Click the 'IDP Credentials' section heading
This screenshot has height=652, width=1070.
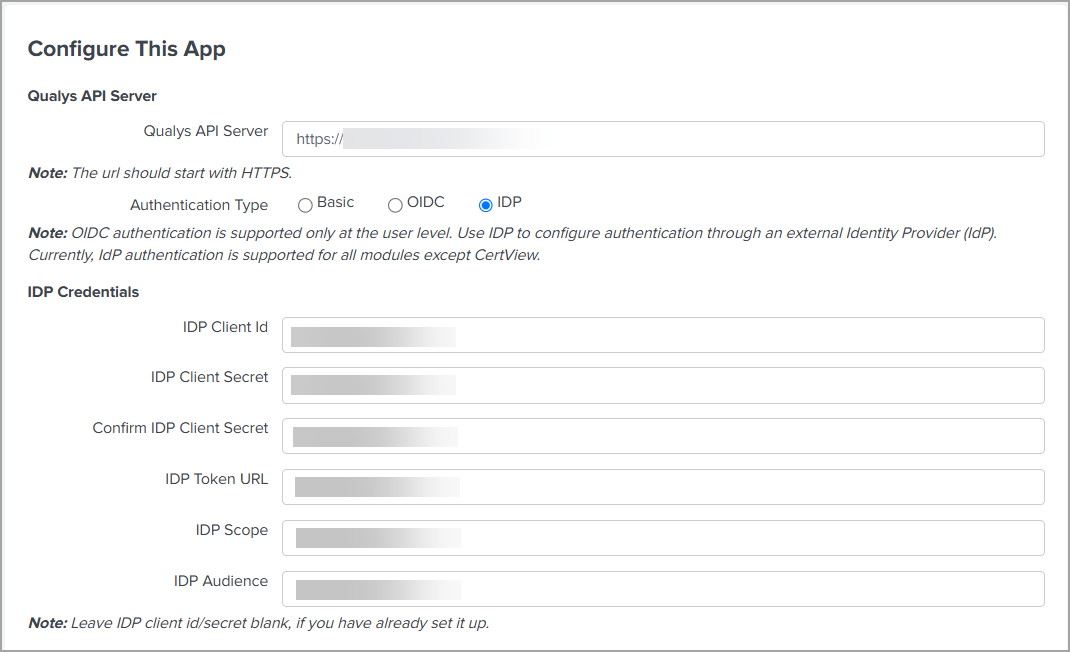click(x=83, y=292)
